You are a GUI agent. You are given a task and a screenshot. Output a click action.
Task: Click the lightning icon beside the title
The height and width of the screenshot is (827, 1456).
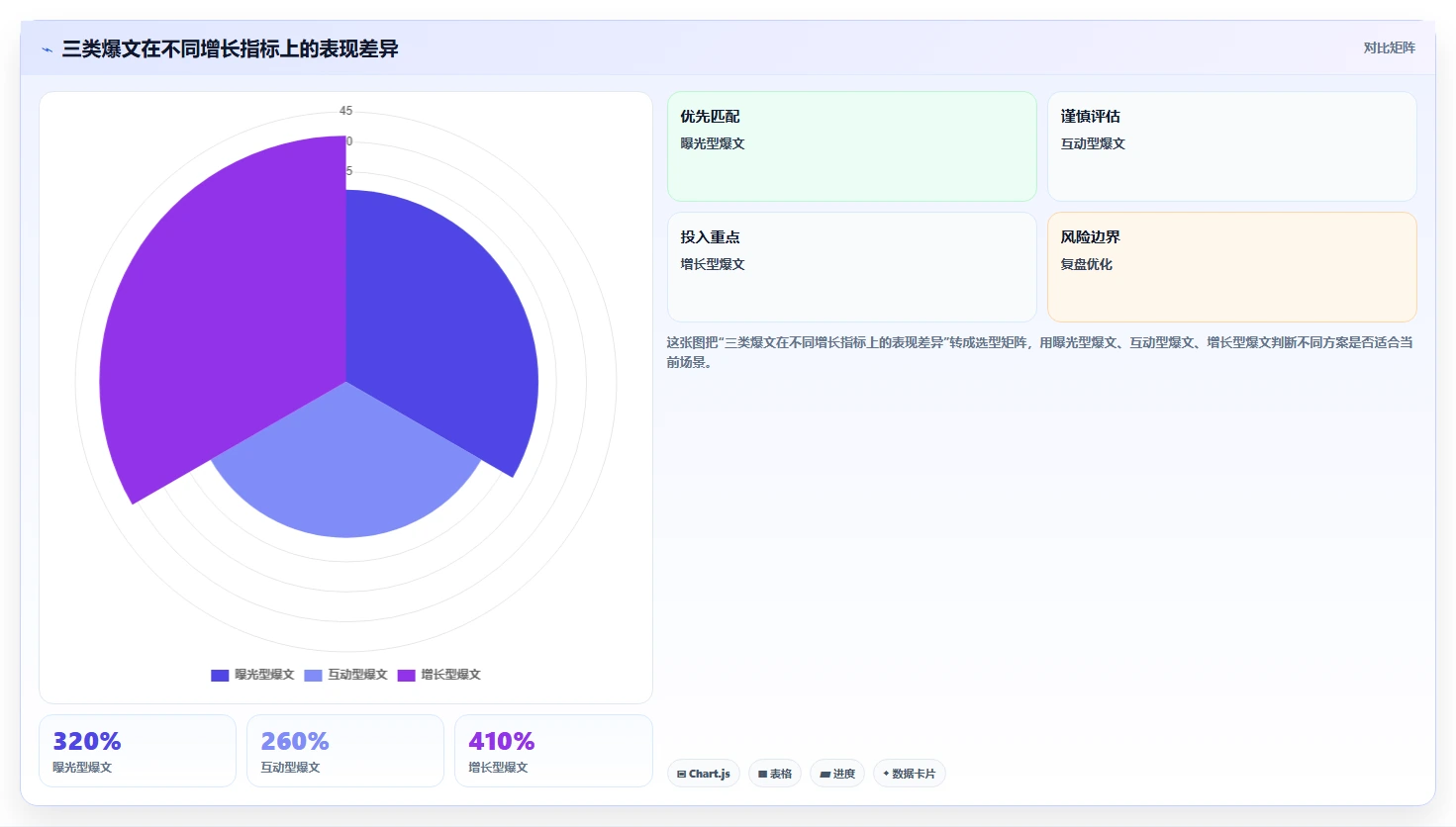point(47,49)
